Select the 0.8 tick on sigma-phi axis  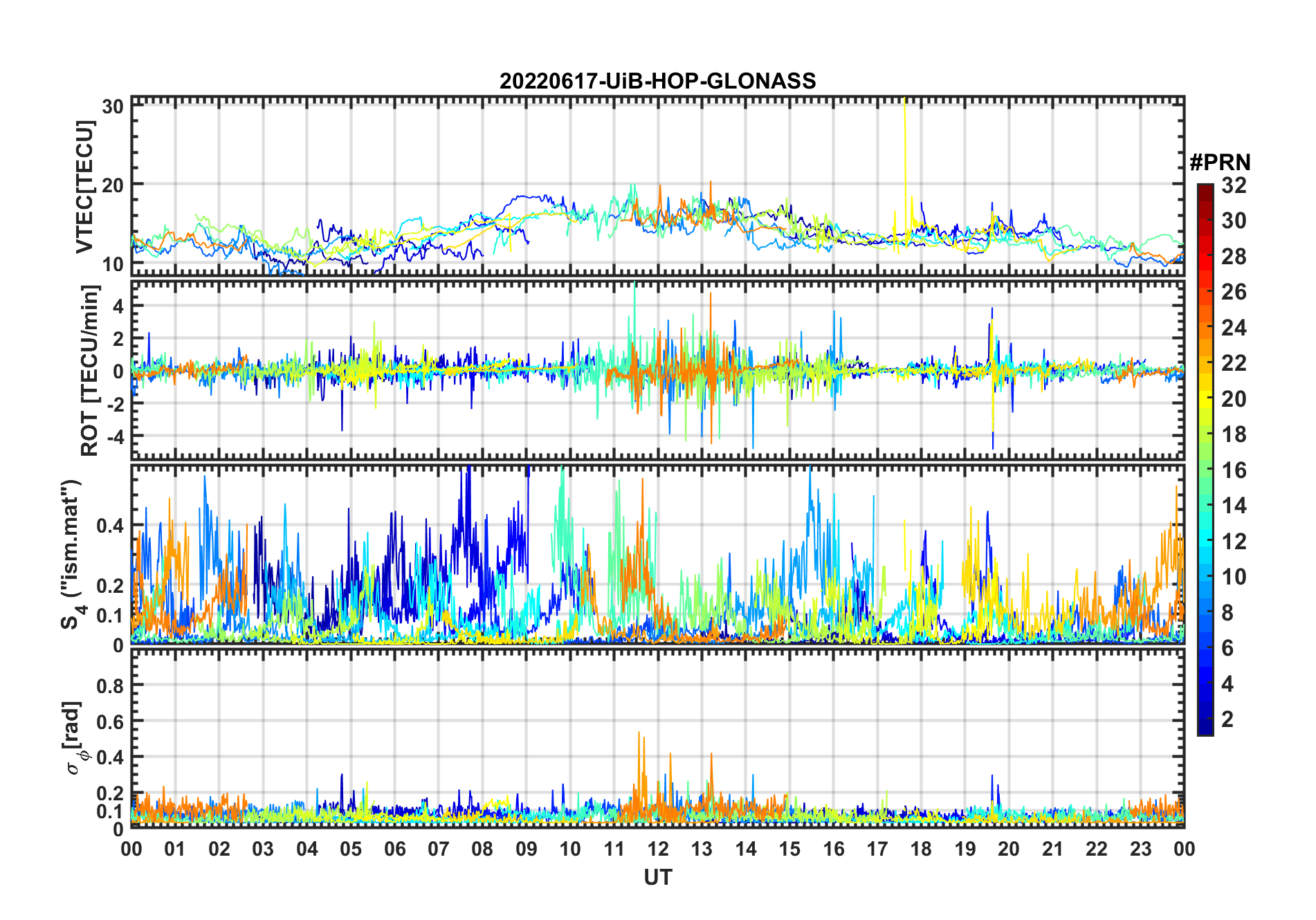pos(110,686)
